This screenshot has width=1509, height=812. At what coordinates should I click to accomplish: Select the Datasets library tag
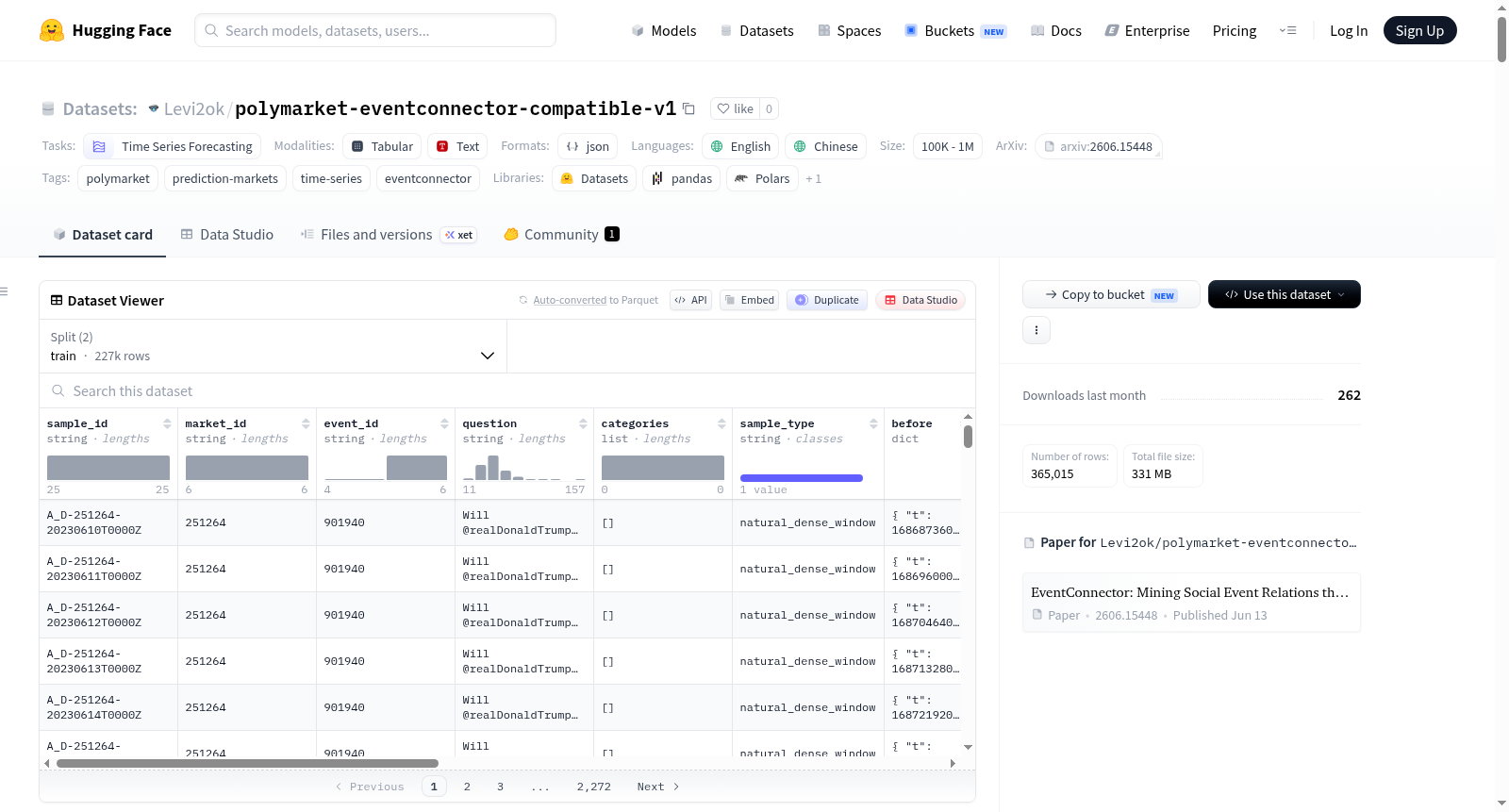[x=594, y=178]
